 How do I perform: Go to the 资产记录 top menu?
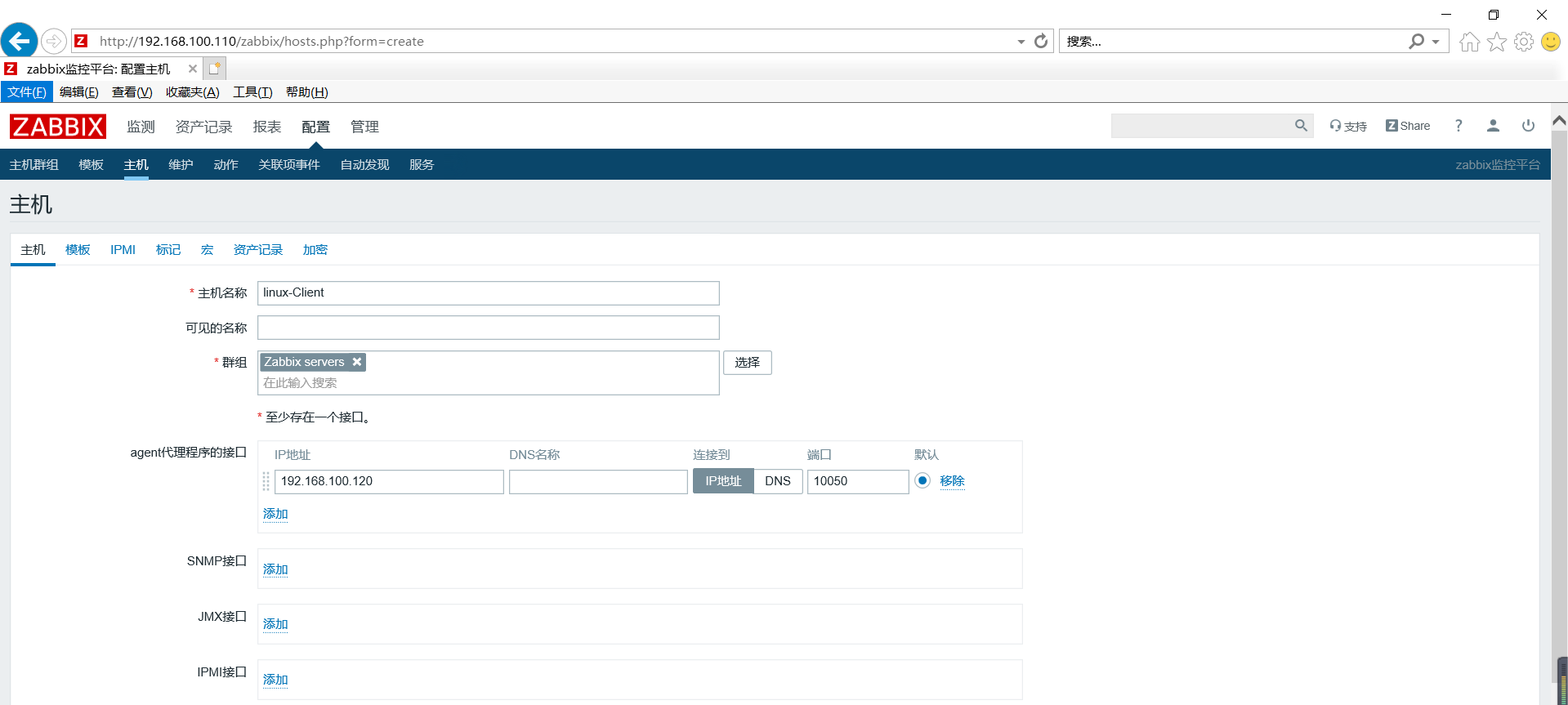(x=204, y=127)
